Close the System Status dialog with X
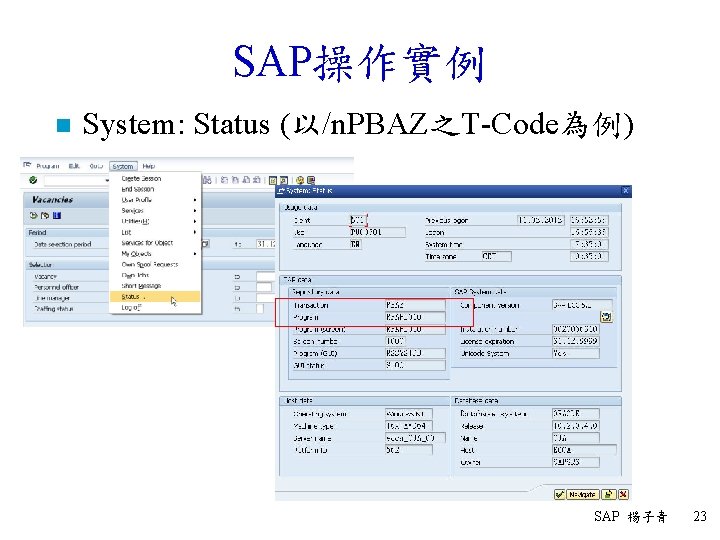This screenshot has width=720, height=540. point(625,191)
